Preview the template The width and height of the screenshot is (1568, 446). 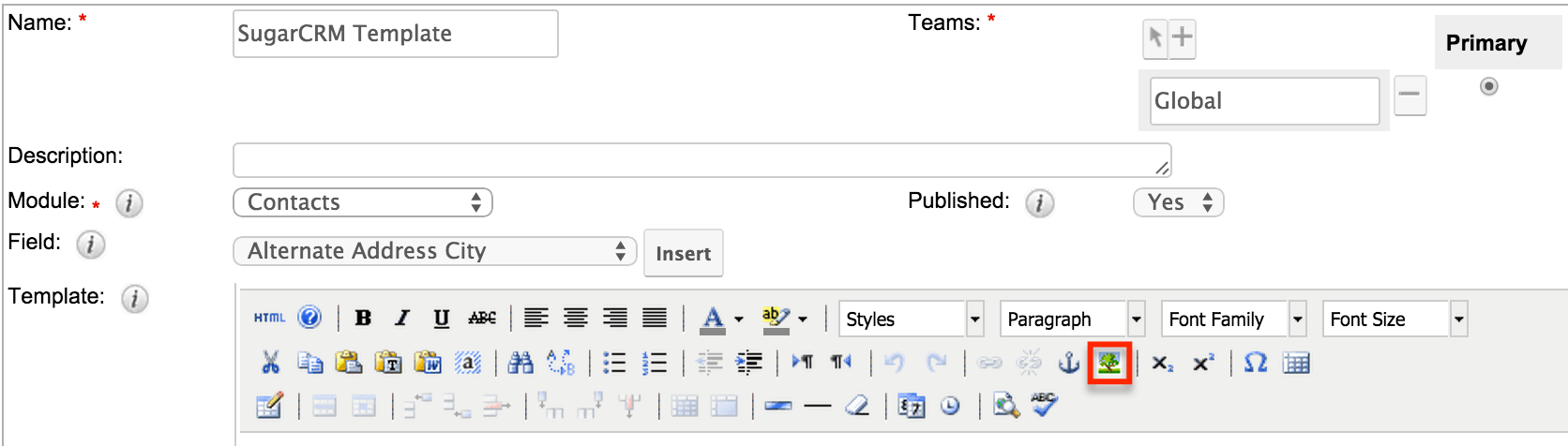pos(1006,406)
